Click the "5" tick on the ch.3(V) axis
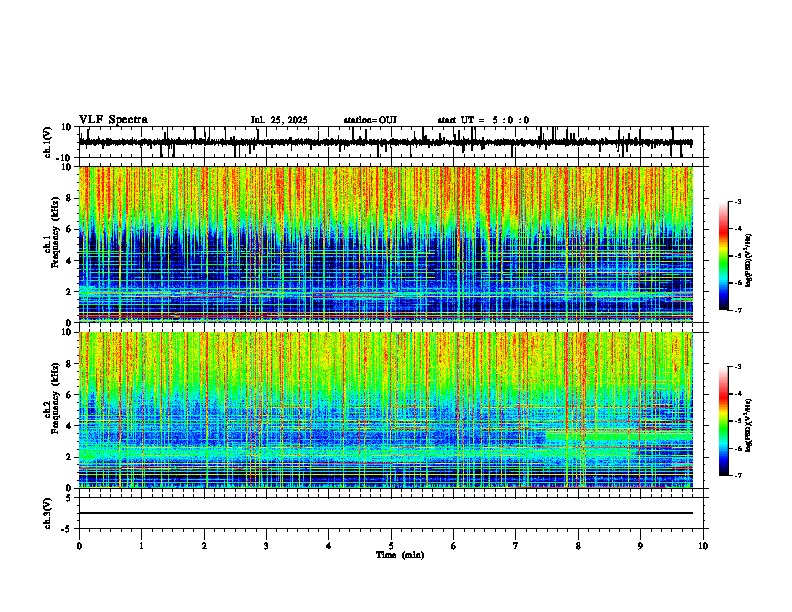Image resolution: width=792 pixels, height=612 pixels. coord(69,497)
